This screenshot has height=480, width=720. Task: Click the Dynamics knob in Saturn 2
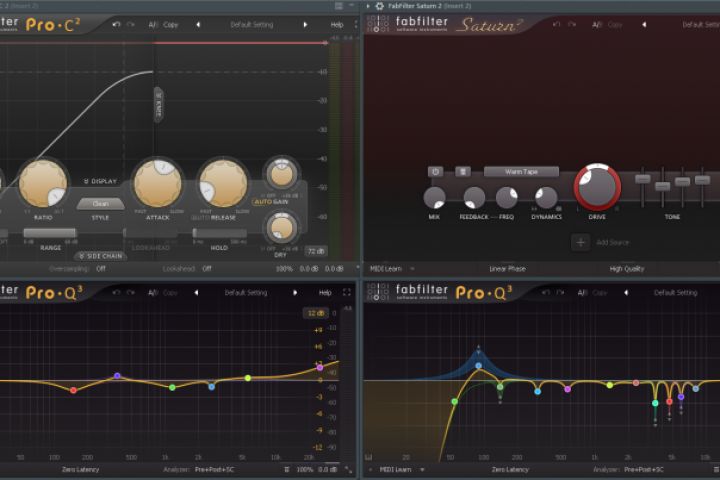[x=546, y=198]
